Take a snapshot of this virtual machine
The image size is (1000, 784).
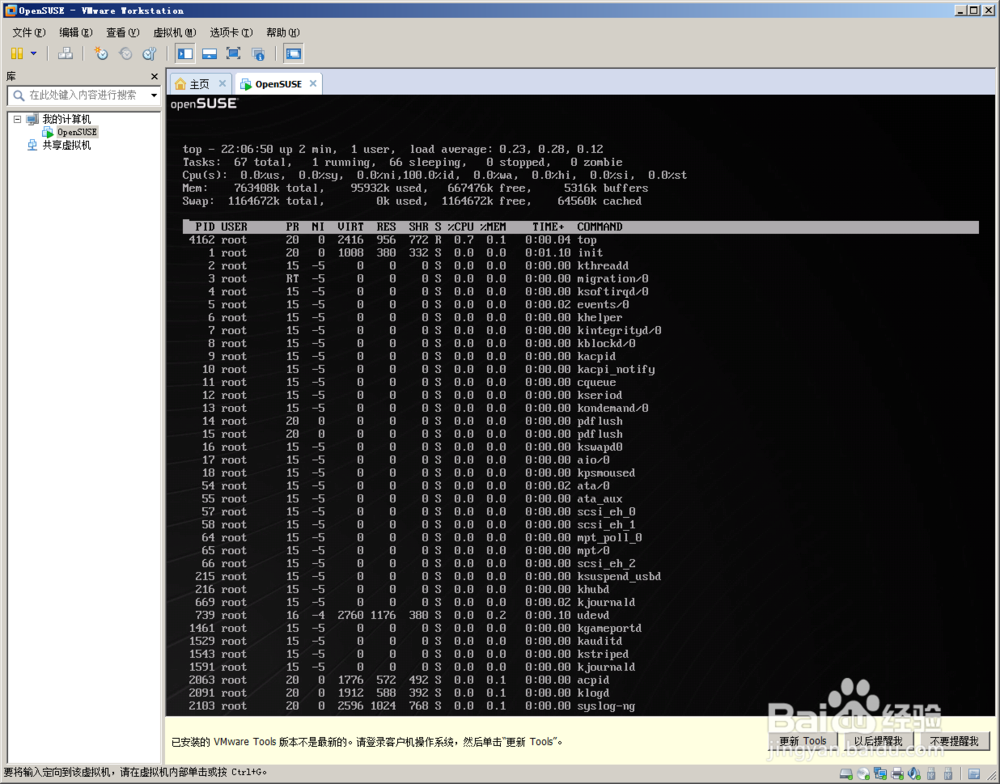[101, 54]
